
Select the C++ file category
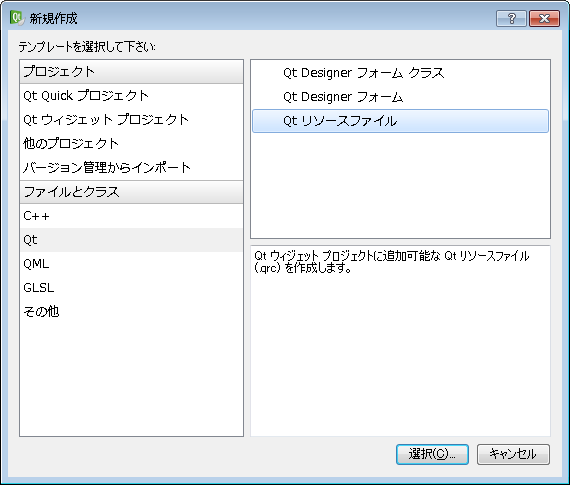click(131, 216)
